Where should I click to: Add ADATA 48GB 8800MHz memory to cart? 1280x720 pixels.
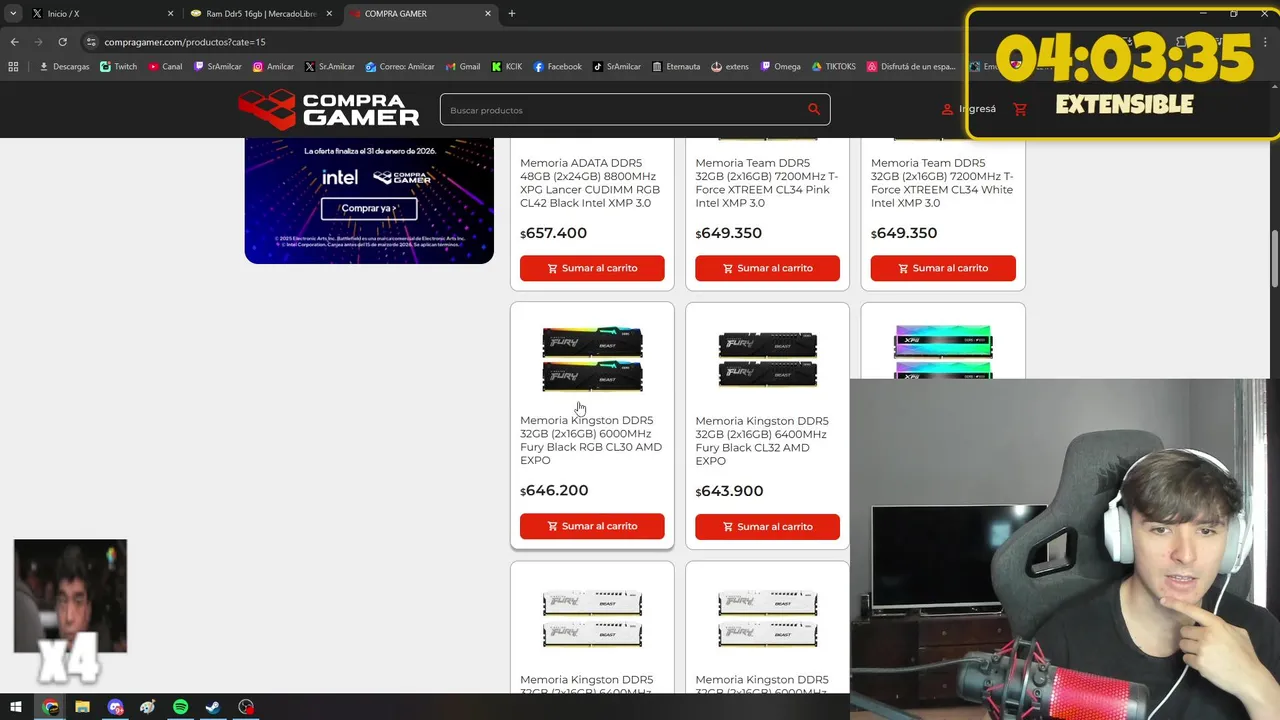592,268
